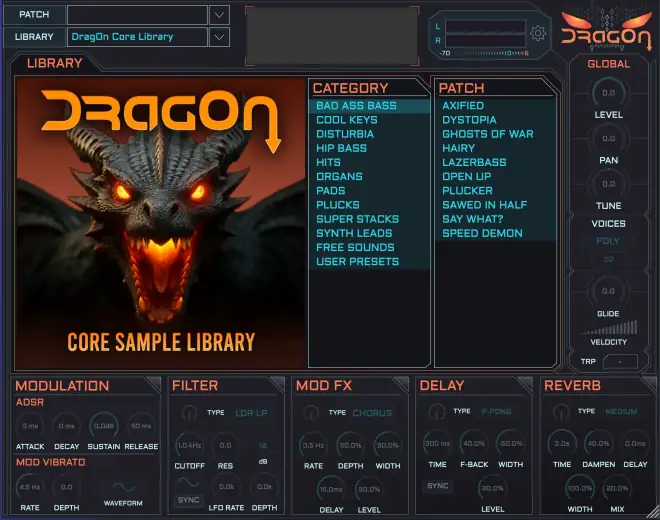Open the TRP transpose value box
The image size is (660, 520).
[620, 361]
